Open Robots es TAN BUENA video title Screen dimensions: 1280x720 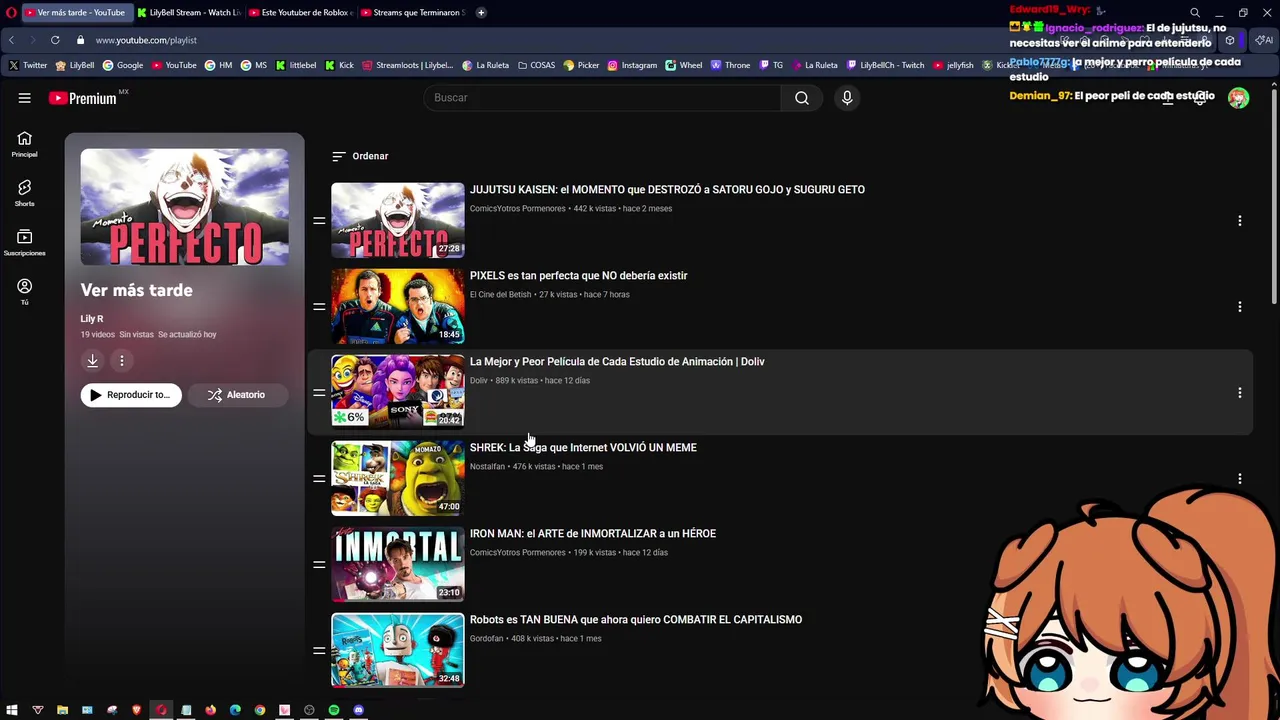coord(636,620)
